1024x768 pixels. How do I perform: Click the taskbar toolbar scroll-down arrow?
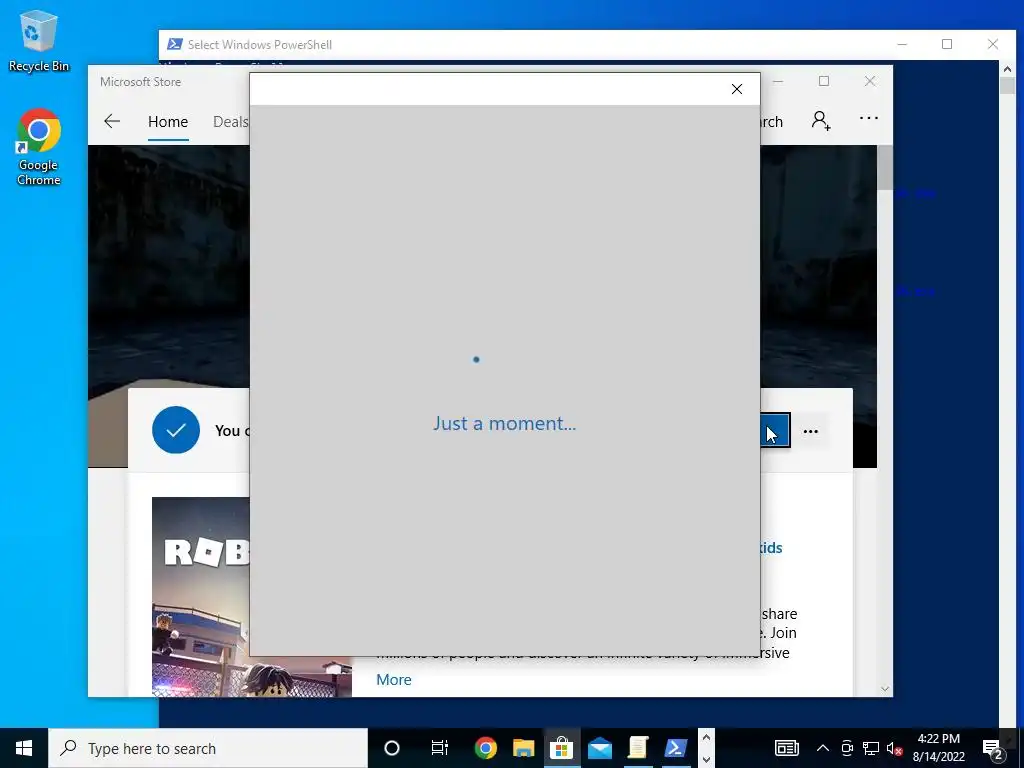coord(706,759)
